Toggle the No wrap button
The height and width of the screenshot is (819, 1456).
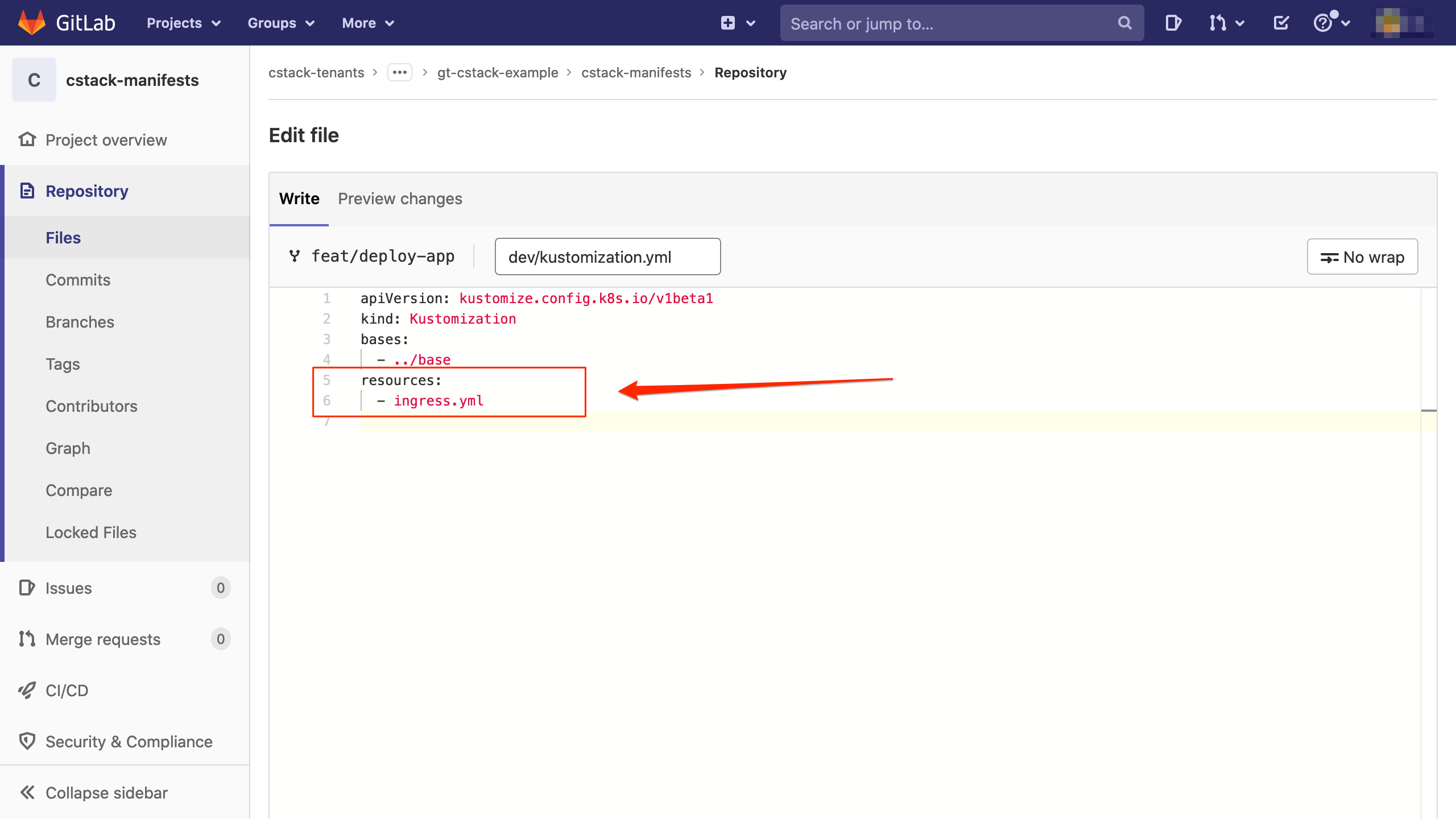(1362, 257)
